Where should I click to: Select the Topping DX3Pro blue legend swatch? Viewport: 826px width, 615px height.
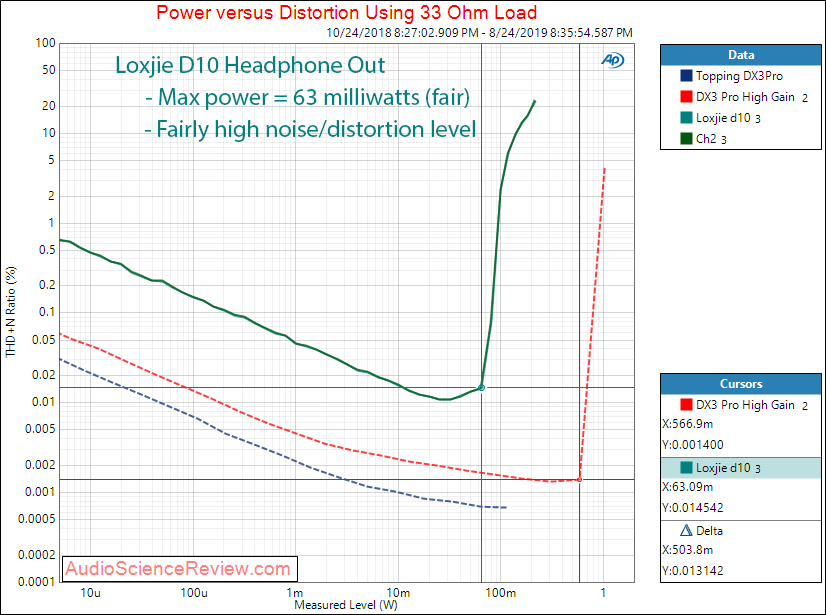686,76
